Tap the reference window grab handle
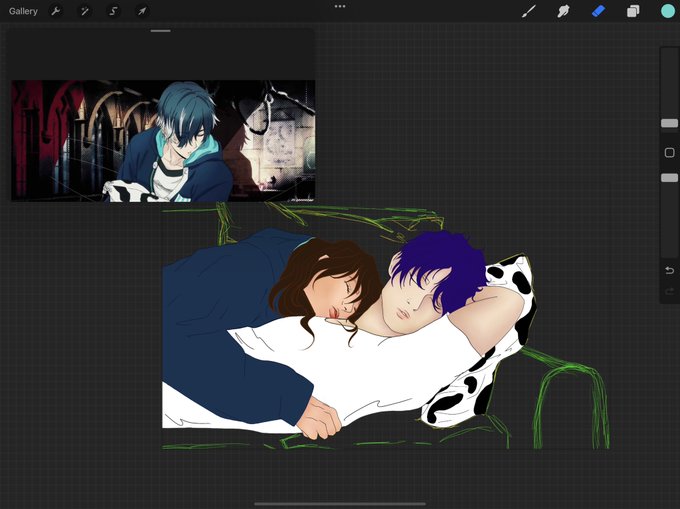The image size is (680, 509). click(x=160, y=31)
